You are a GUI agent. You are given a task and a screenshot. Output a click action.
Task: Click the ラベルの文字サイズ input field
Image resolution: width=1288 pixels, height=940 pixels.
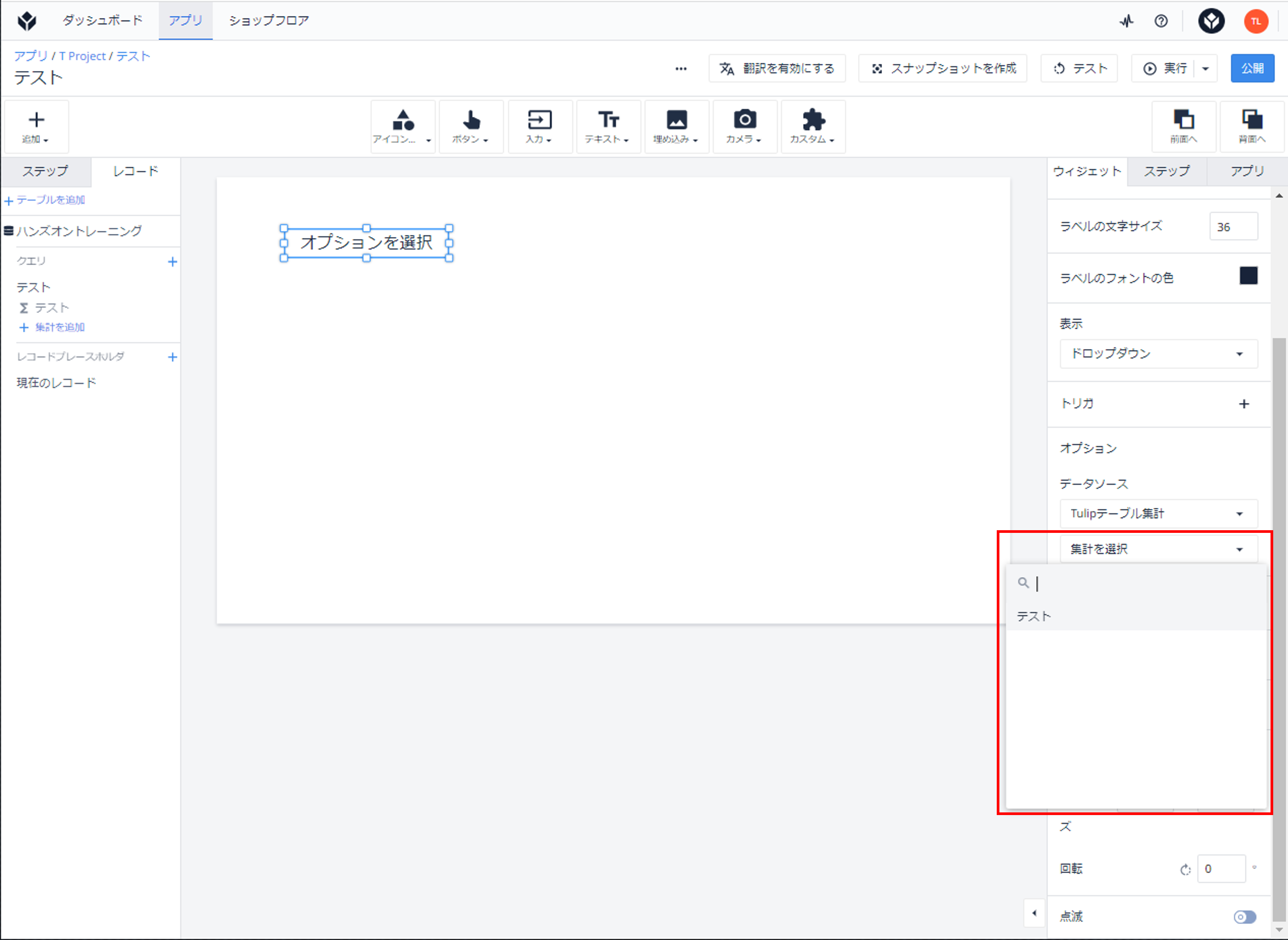(1233, 226)
